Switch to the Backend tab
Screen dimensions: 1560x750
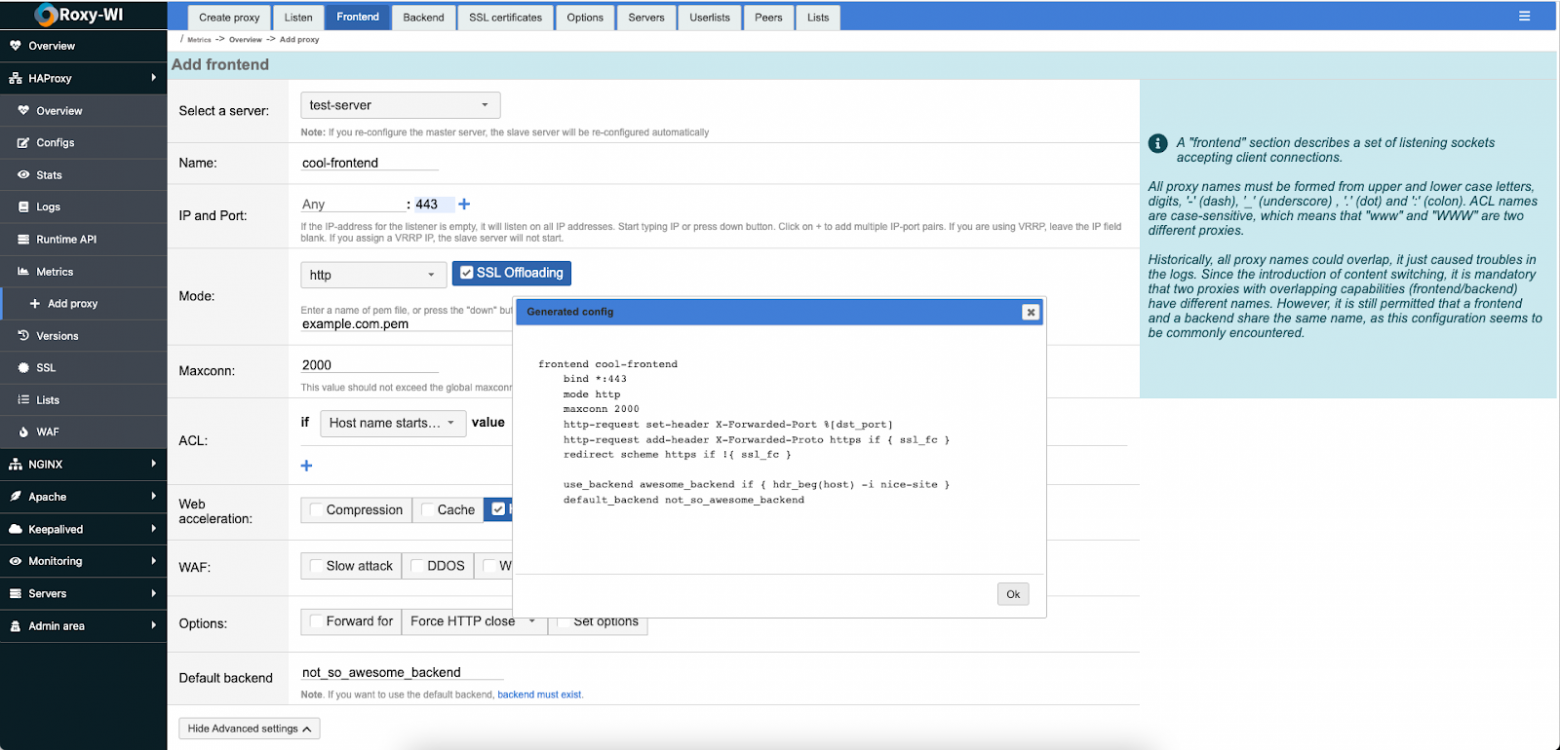point(423,17)
